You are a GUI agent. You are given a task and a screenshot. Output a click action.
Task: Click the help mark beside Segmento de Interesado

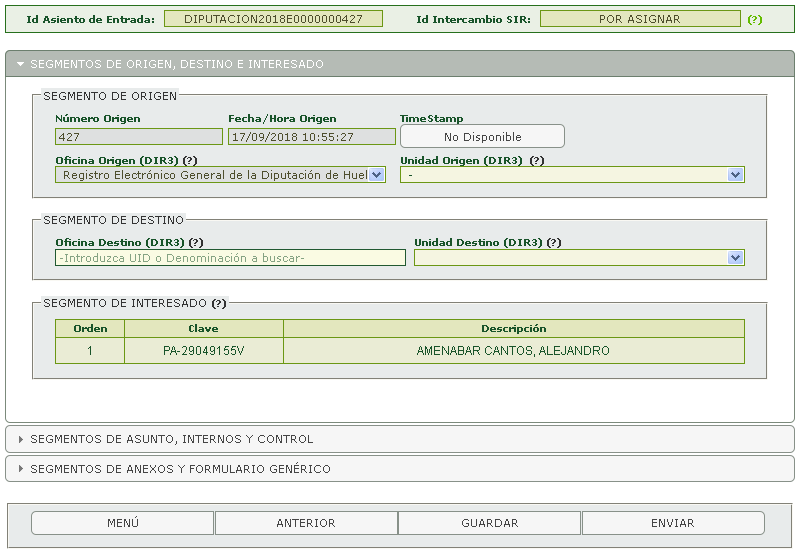[219, 304]
